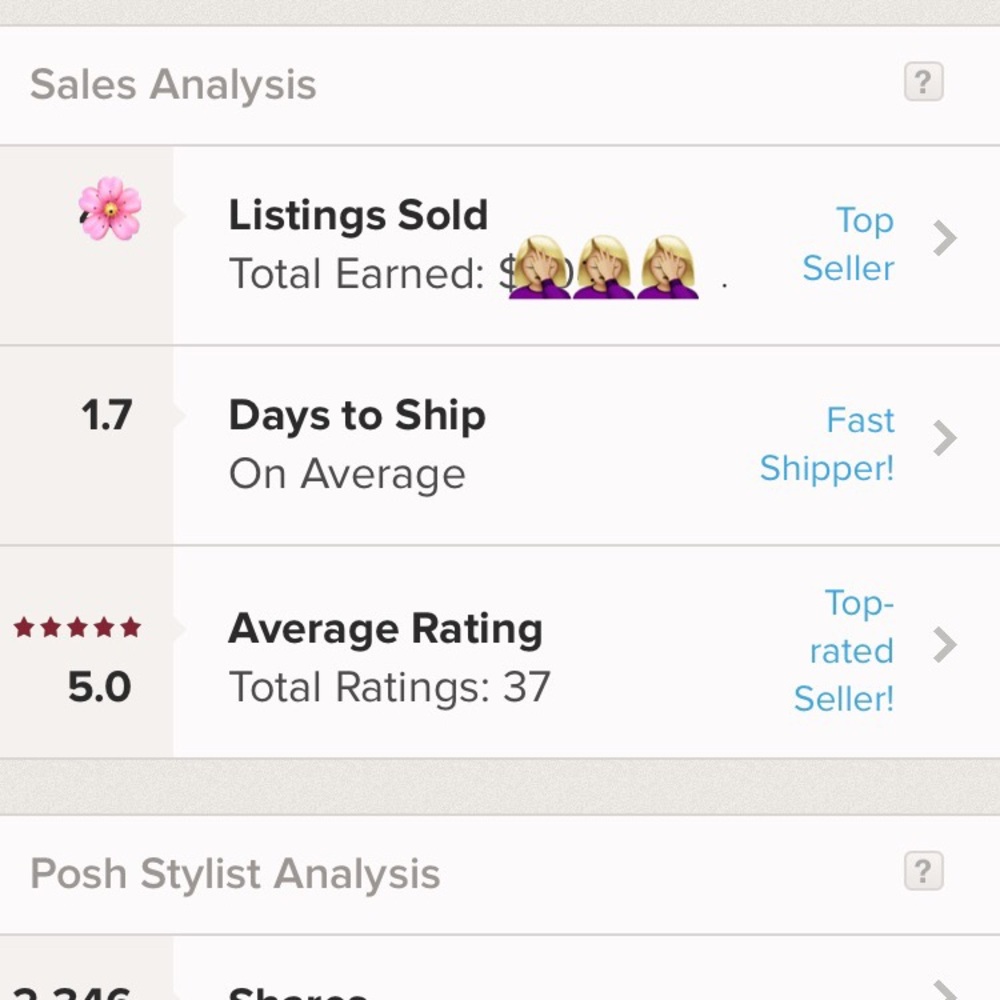
Task: Tap the Posh Stylist Analysis section header
Action: coord(235,874)
